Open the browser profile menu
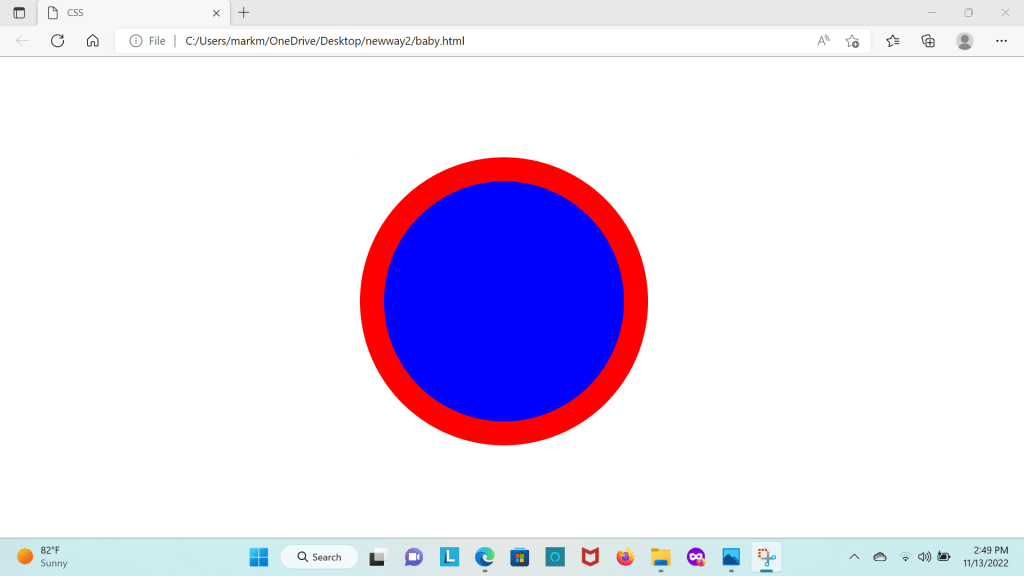This screenshot has height=576, width=1024. tap(964, 41)
